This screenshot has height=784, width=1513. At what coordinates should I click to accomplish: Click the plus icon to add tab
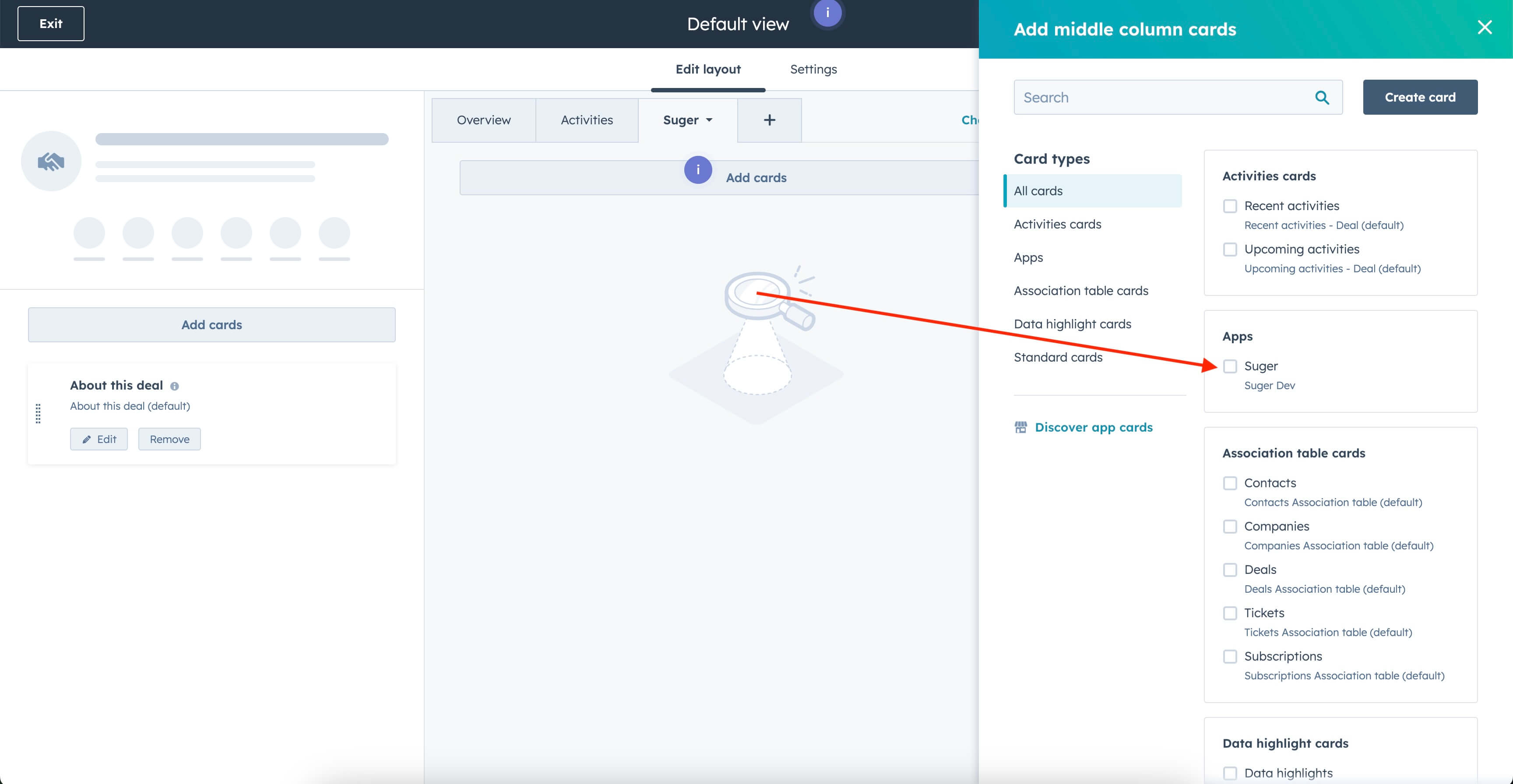769,120
